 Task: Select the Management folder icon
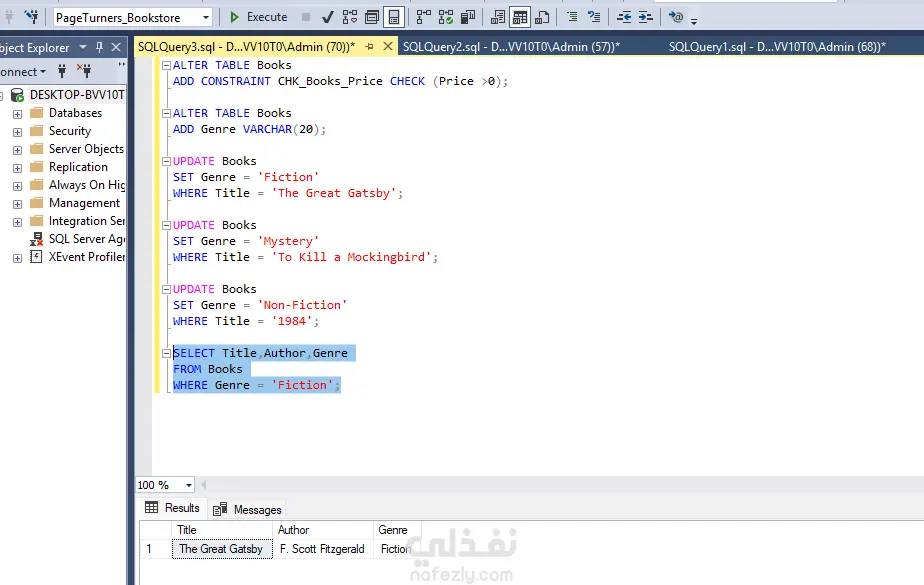[x=37, y=203]
